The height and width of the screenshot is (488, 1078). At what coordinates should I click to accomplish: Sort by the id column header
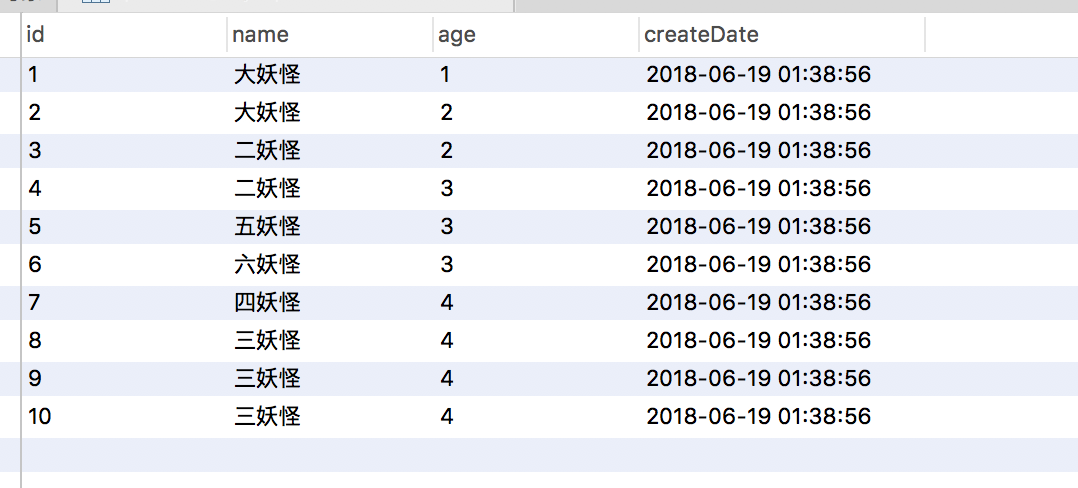point(35,35)
